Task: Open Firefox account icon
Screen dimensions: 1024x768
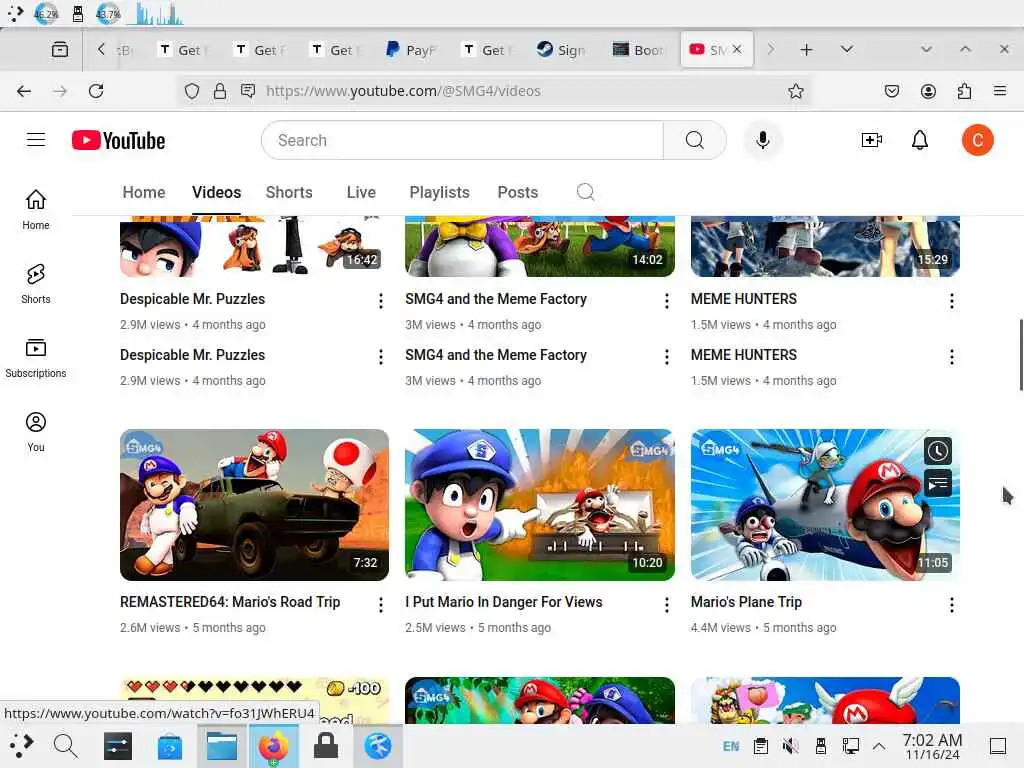Action: tap(928, 91)
